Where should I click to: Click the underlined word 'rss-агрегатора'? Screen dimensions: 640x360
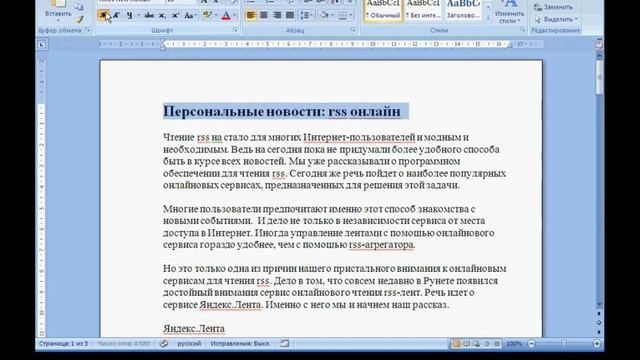(382, 244)
